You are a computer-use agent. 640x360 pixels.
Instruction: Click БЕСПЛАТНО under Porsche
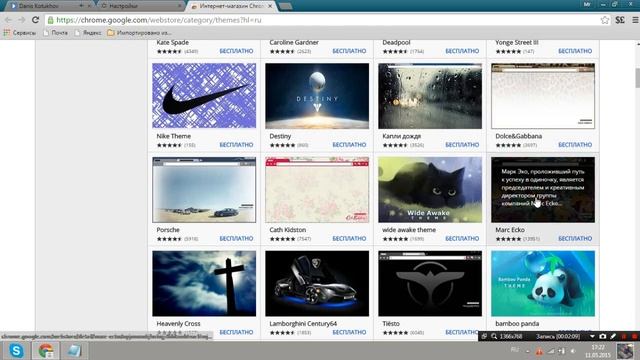pyautogui.click(x=236, y=239)
